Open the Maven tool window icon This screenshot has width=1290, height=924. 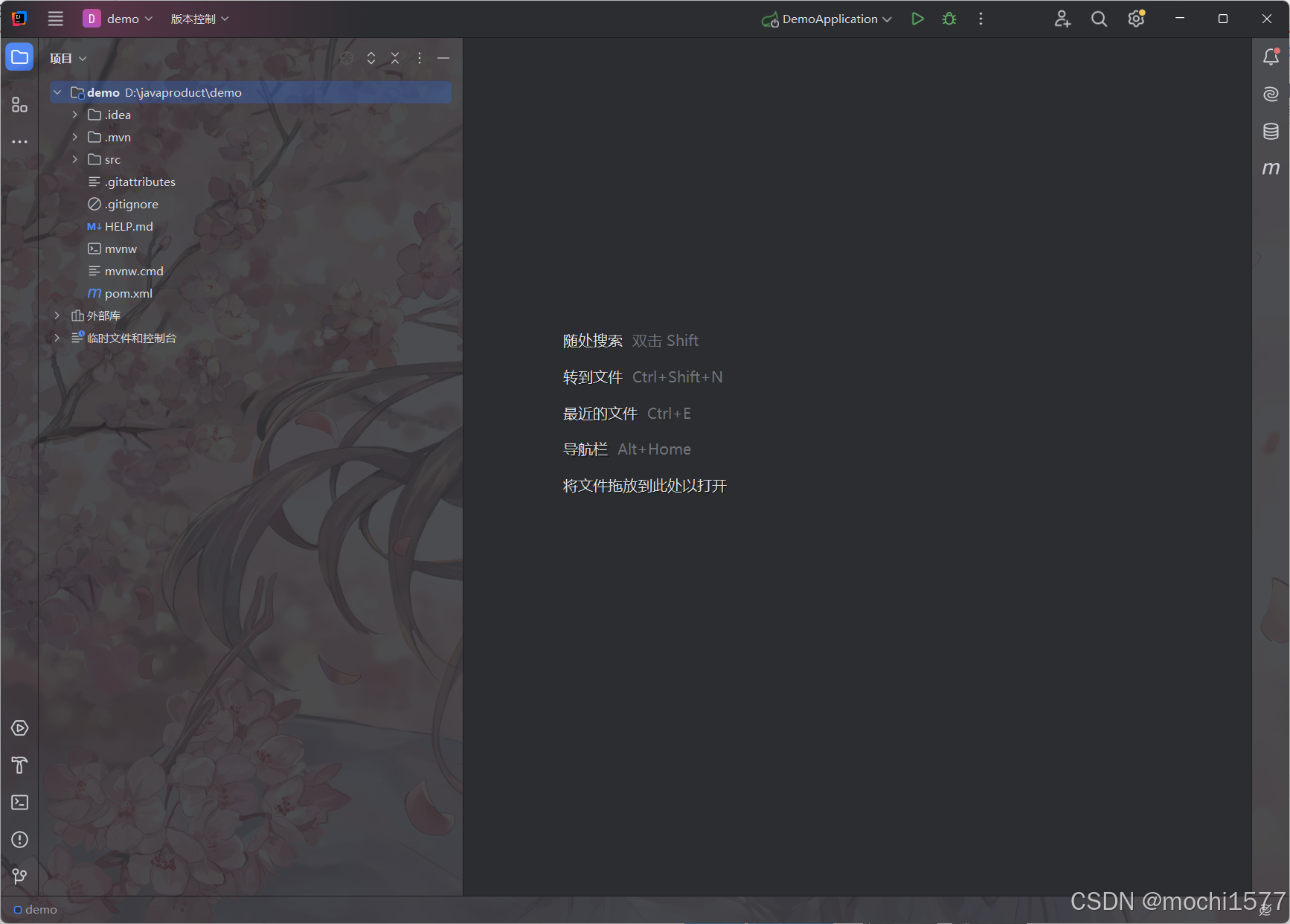(1271, 168)
